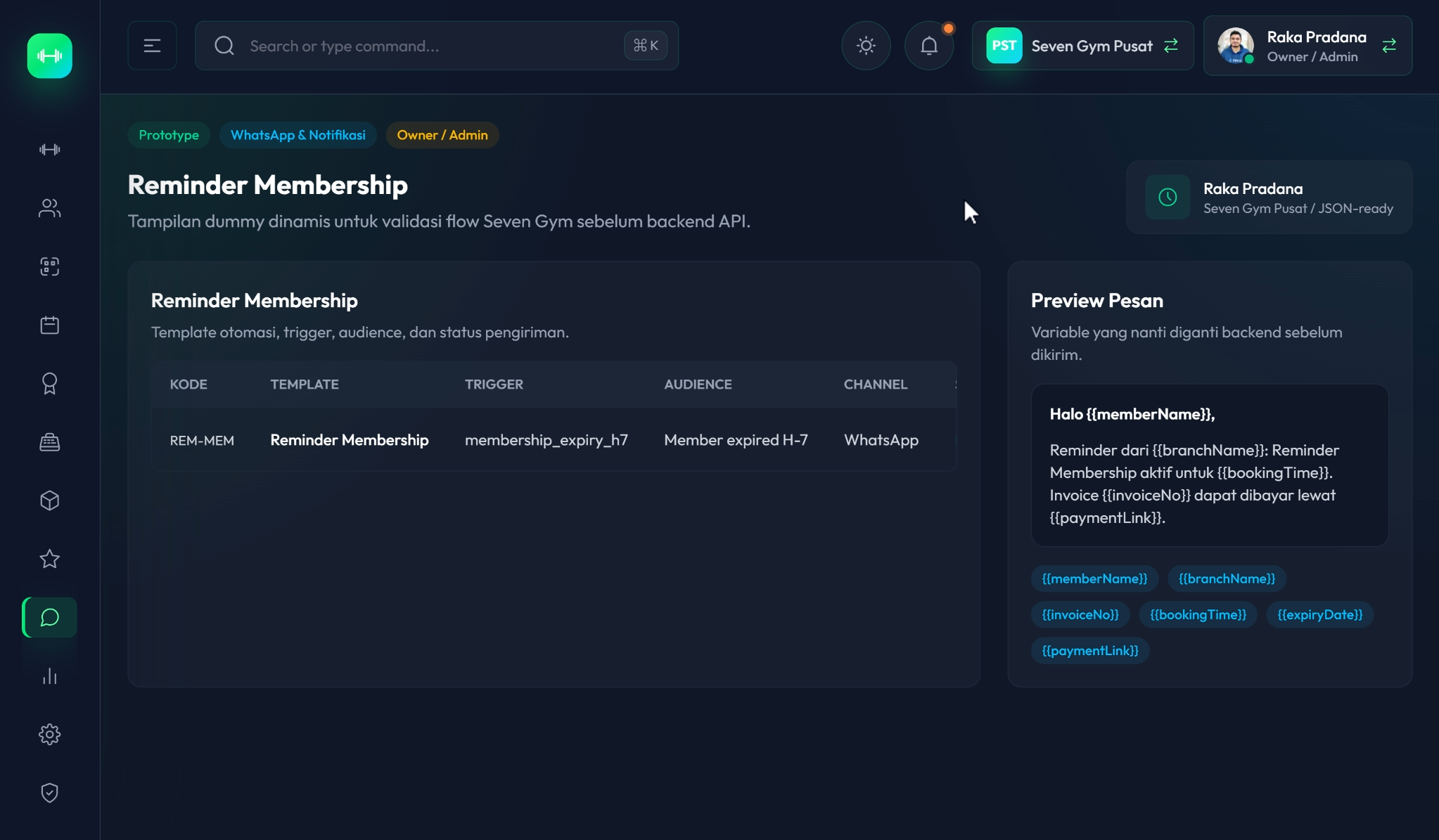
Task: Click the {{bookingTime}} variable chip
Action: [1198, 614]
